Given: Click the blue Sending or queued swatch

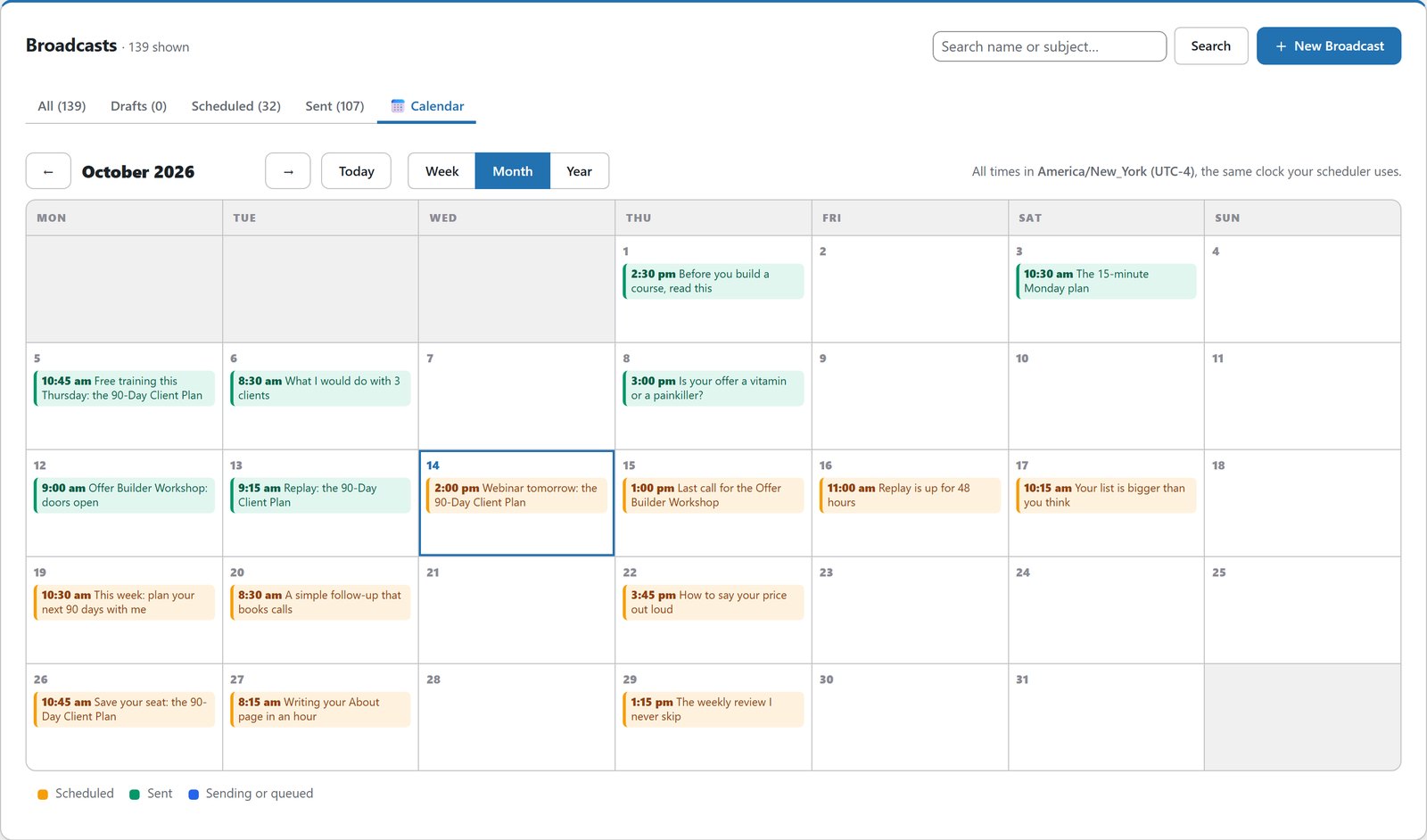Looking at the screenshot, I should 194,795.
